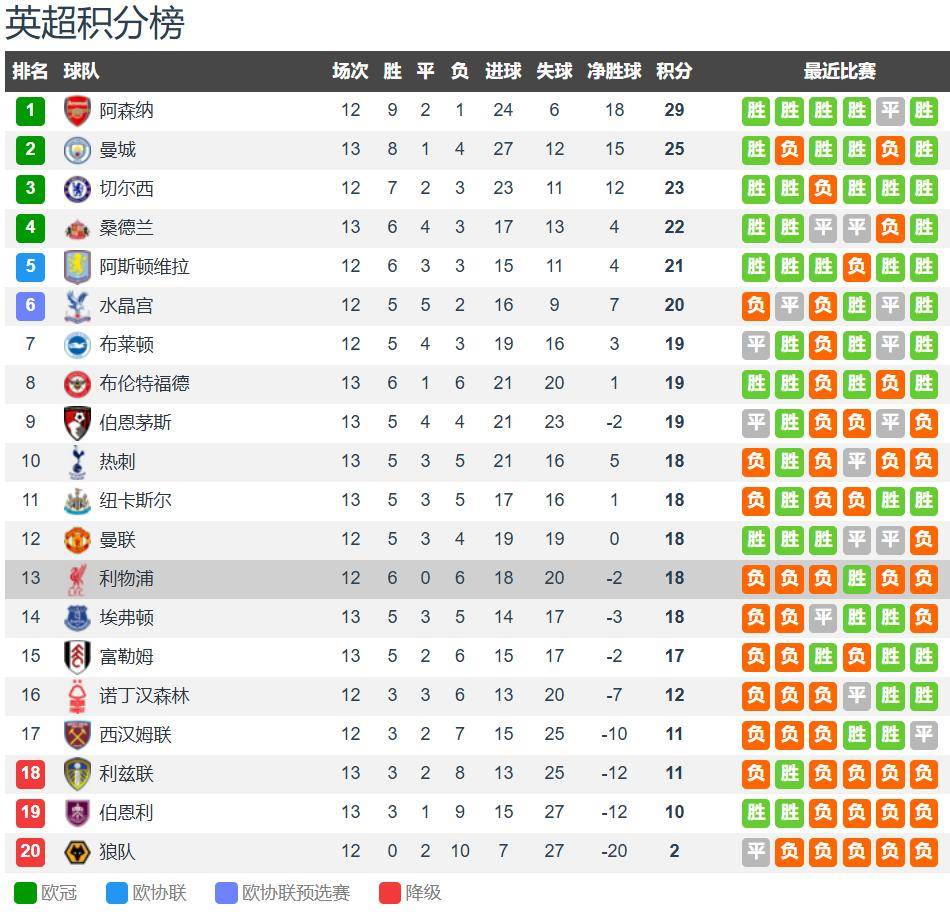
Task: Sort by the 净胜球 column header
Action: [614, 71]
